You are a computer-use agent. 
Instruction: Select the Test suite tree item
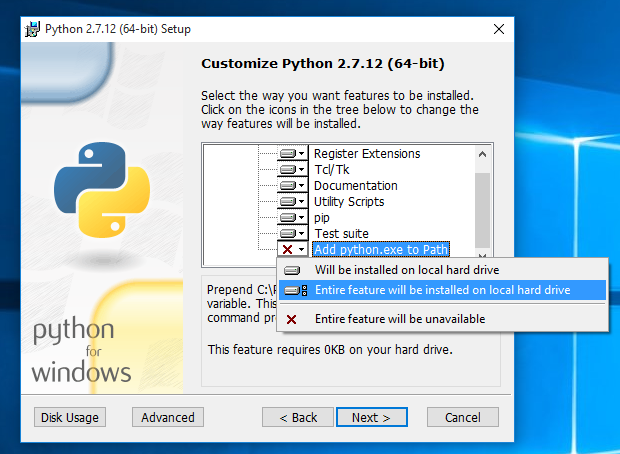[341, 233]
